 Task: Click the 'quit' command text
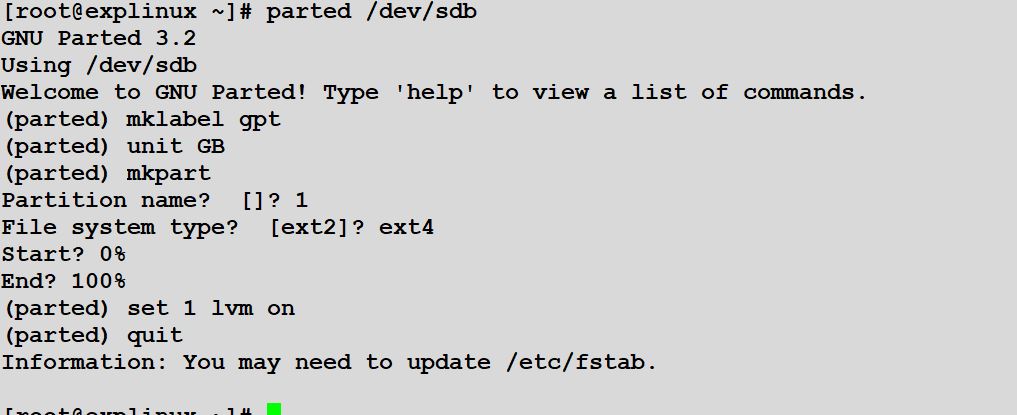point(155,335)
